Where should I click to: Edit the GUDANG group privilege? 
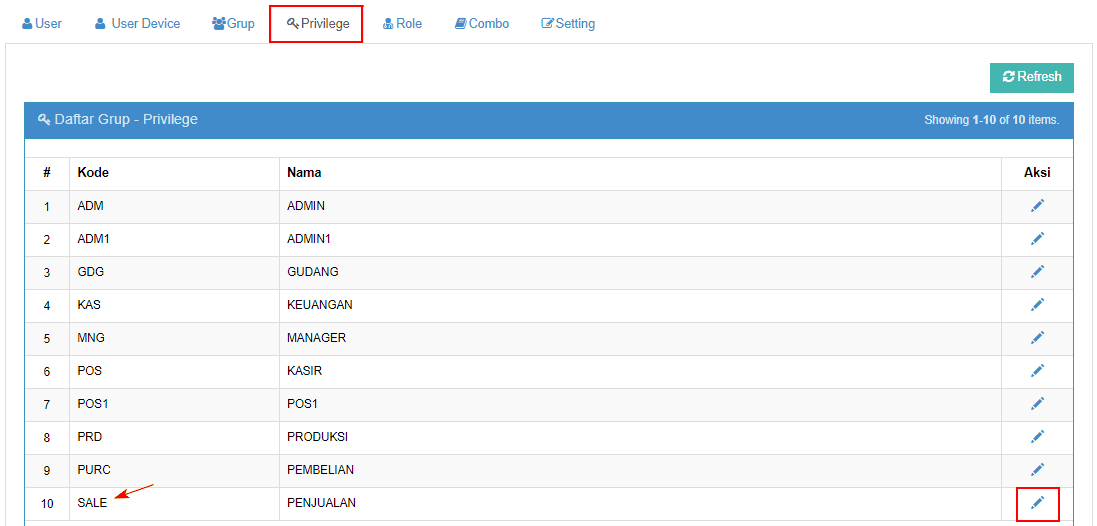tap(1037, 272)
